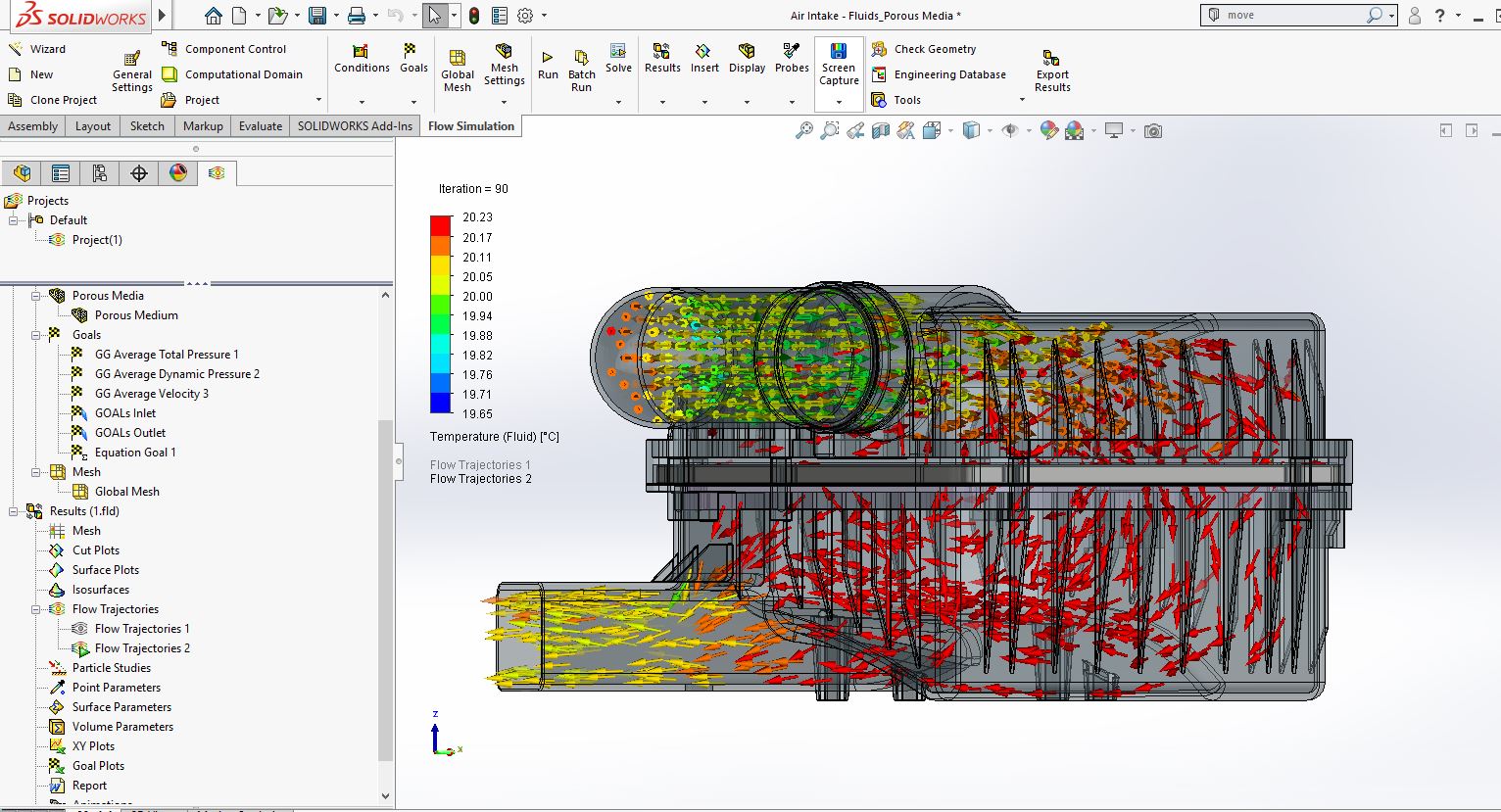Image resolution: width=1501 pixels, height=812 pixels.
Task: Open the SOLIDWORKS Add-Ins tab
Action: (355, 126)
